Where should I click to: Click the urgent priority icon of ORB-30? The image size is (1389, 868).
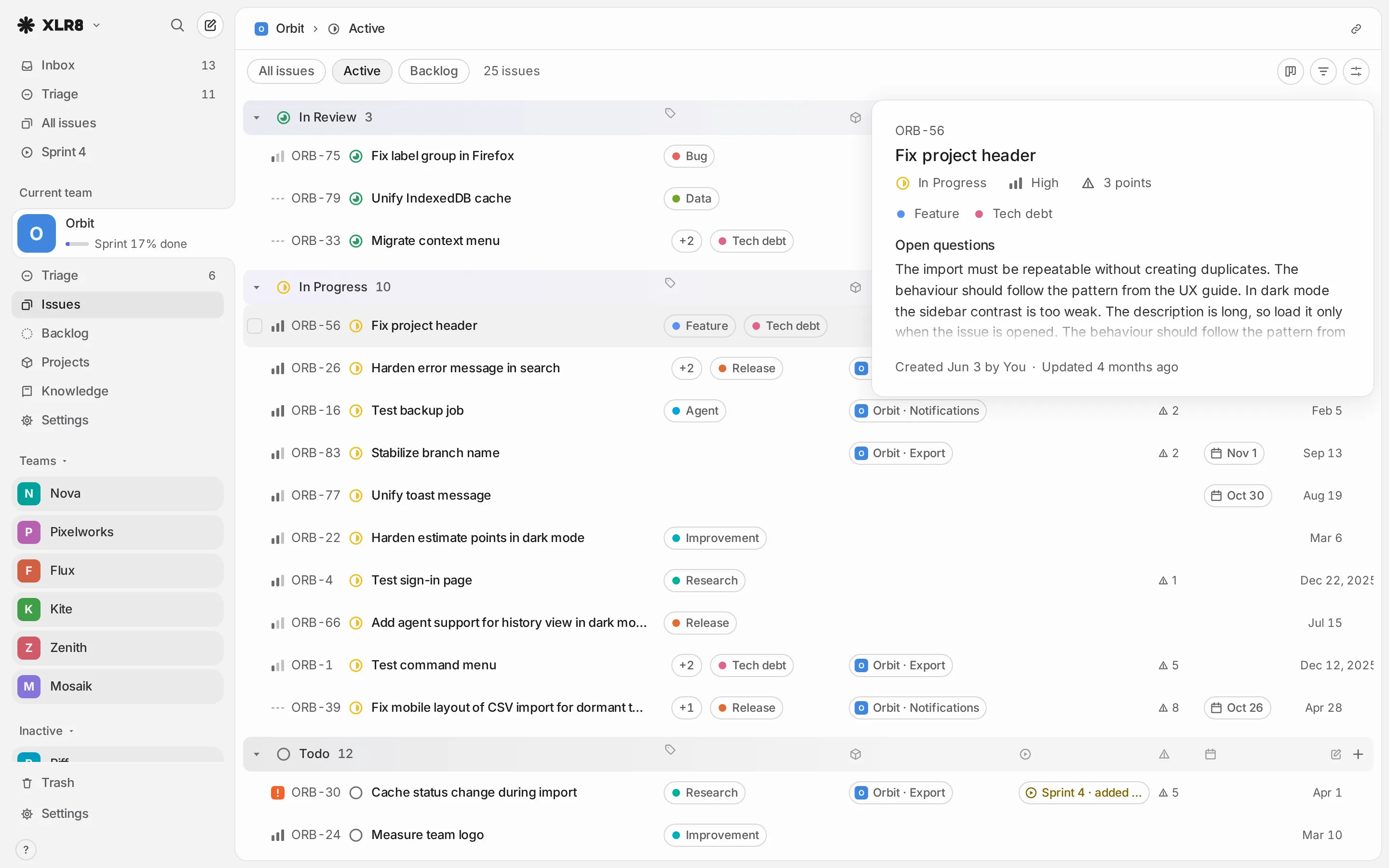pos(278,792)
